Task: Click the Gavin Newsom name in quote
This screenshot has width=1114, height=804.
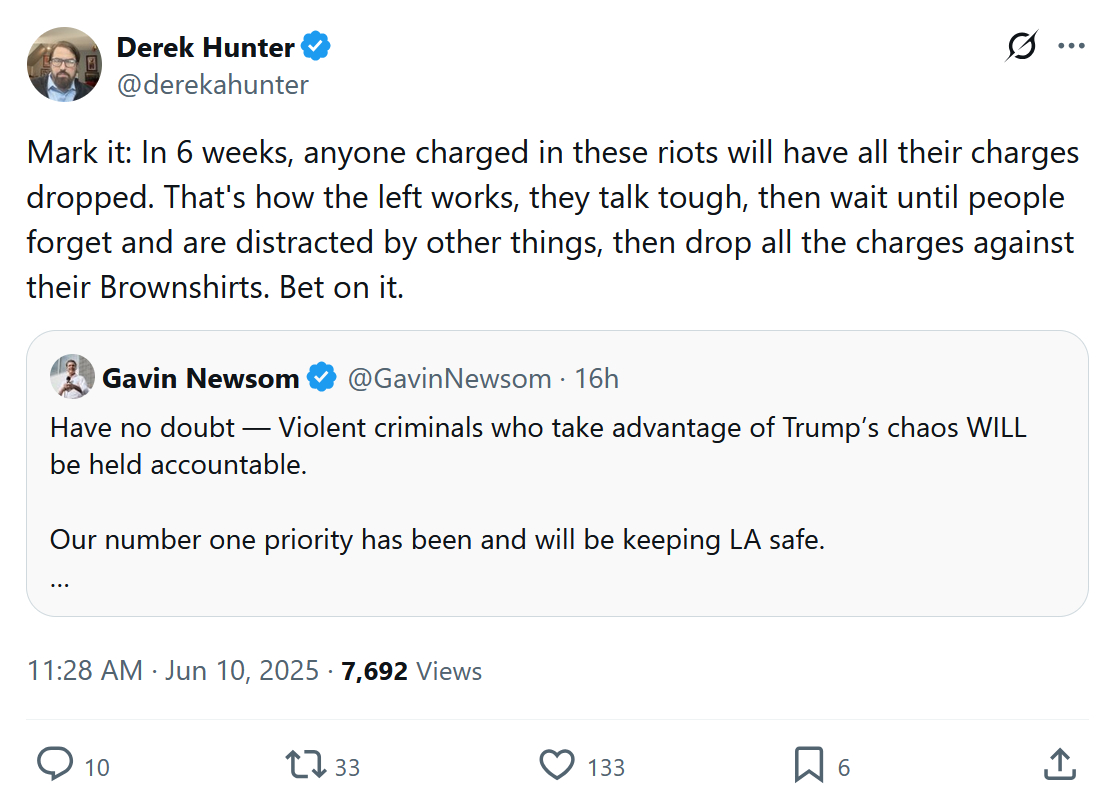Action: click(200, 379)
